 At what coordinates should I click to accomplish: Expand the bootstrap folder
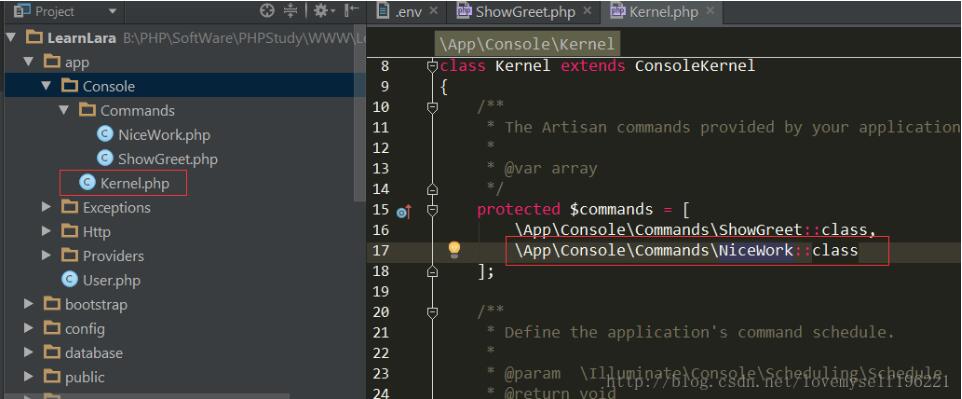[28, 304]
